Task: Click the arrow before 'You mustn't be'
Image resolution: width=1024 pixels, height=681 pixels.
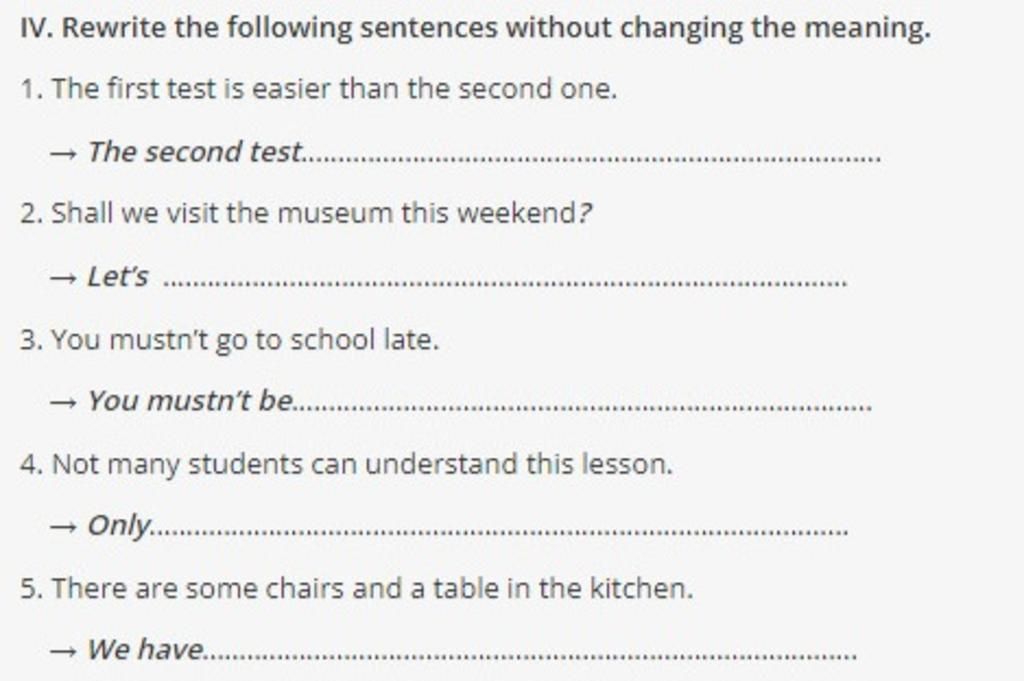Action: 63,402
